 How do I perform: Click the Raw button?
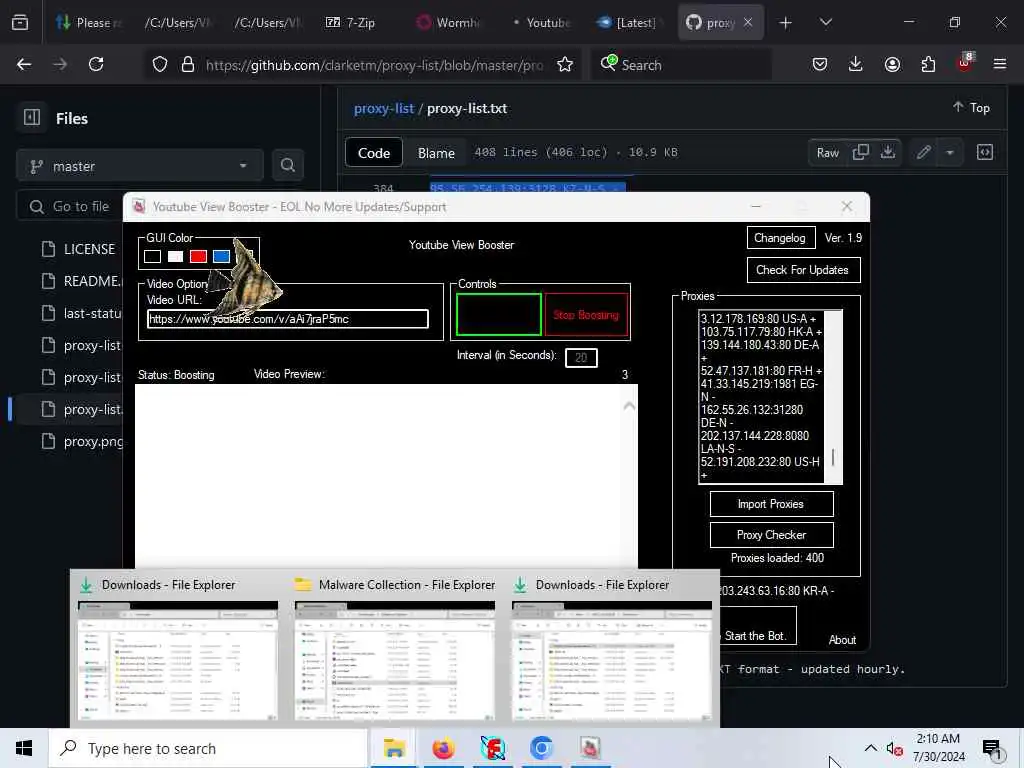coord(827,152)
